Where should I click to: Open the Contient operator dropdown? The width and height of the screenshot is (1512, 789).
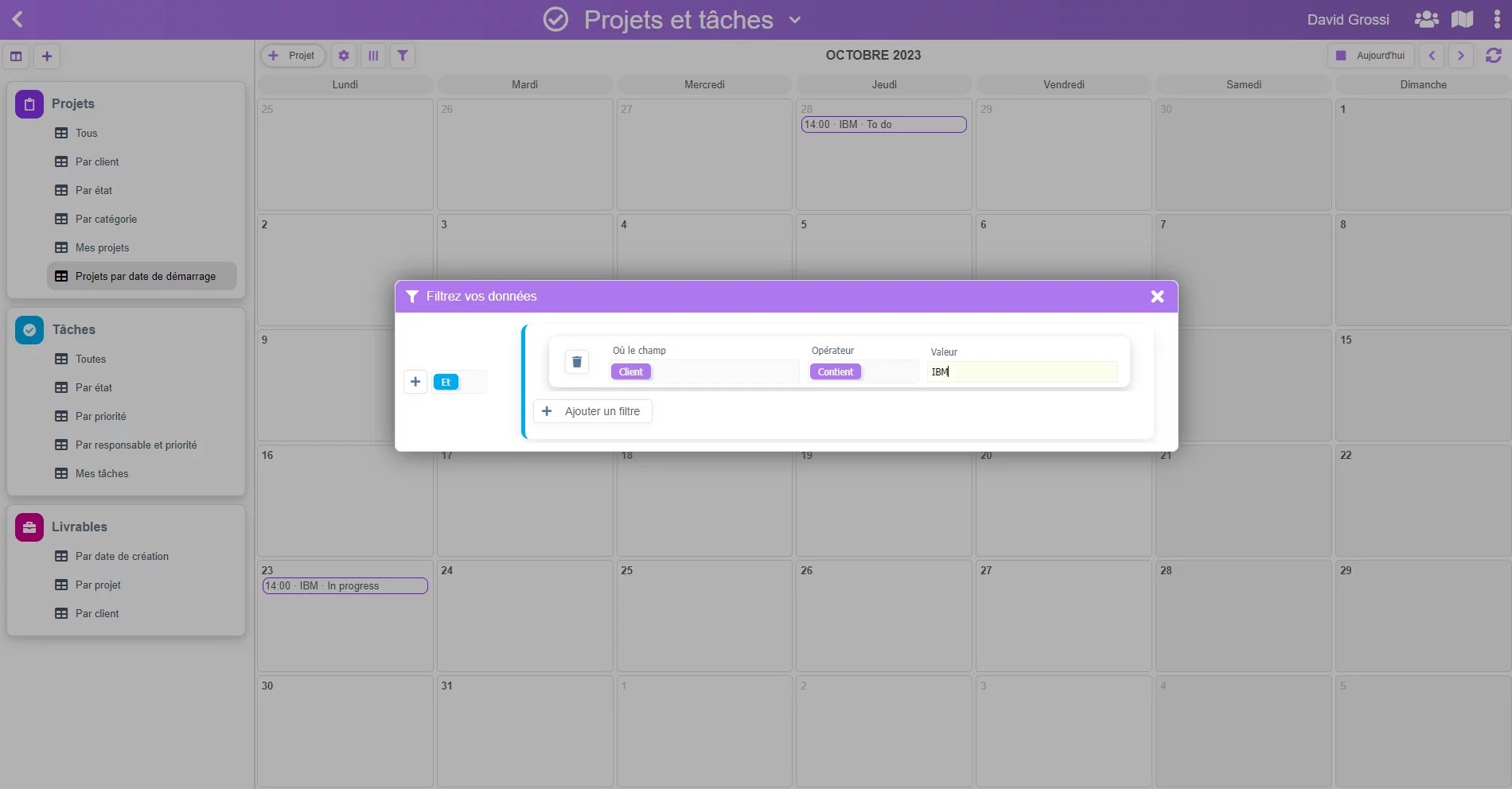(x=863, y=371)
